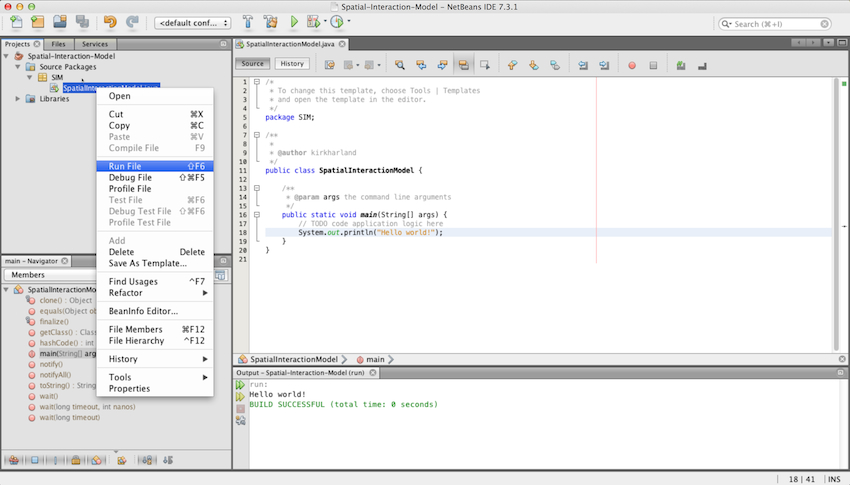Click the Uncomment editor toolbar icon
Image resolution: width=850 pixels, height=485 pixels.
coord(702,66)
